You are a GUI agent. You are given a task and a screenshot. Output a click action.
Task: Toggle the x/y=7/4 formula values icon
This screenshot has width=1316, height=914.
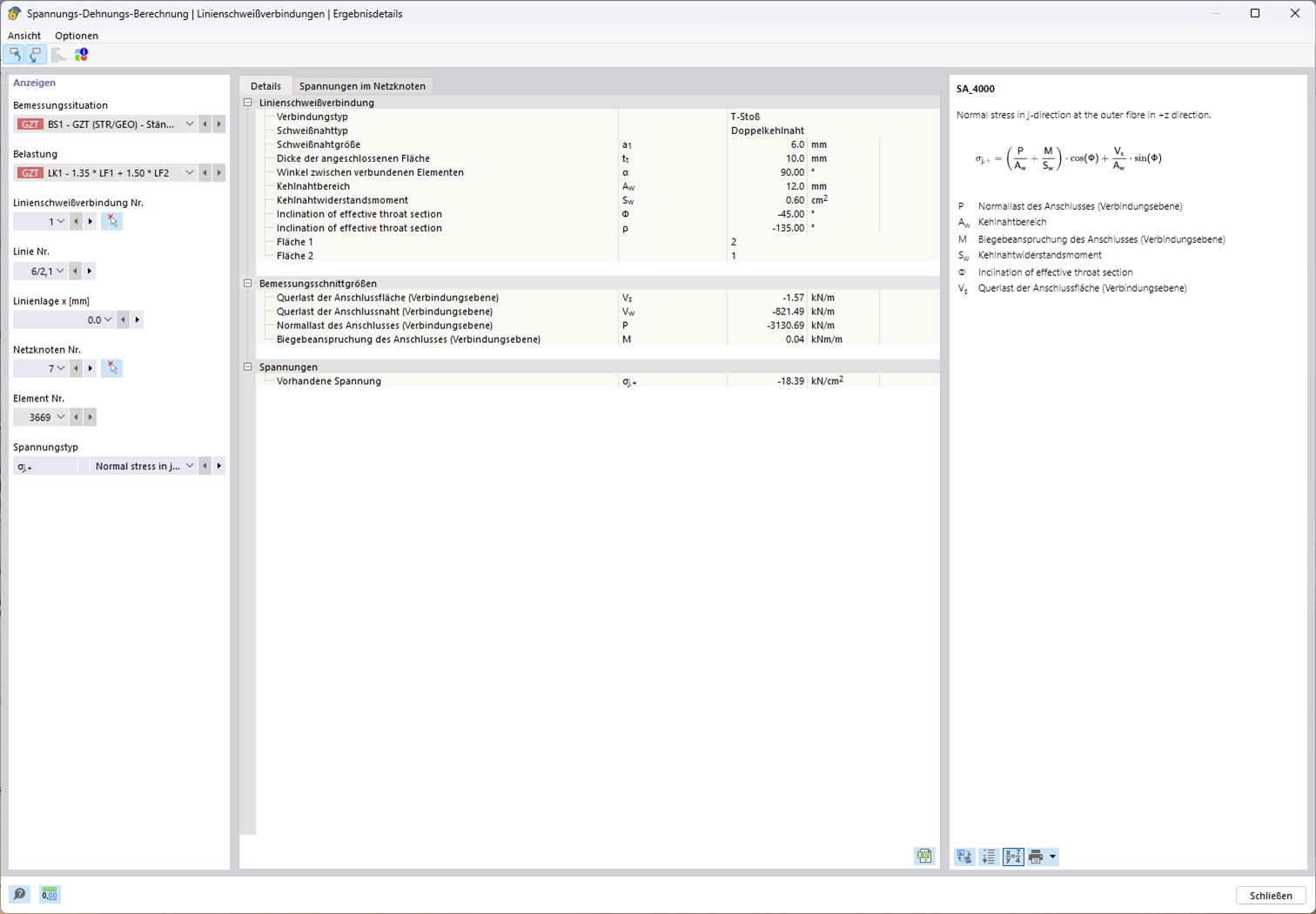pos(1013,857)
